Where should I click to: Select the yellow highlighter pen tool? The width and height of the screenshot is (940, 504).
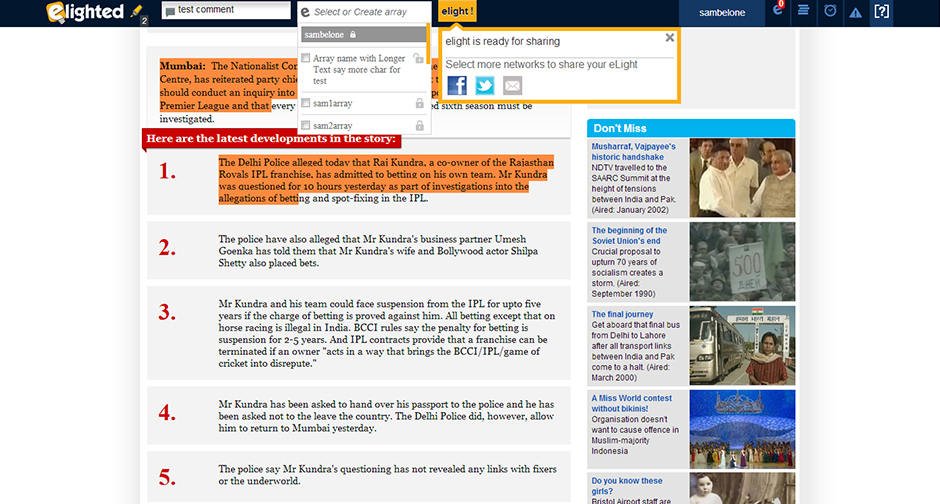tap(136, 11)
